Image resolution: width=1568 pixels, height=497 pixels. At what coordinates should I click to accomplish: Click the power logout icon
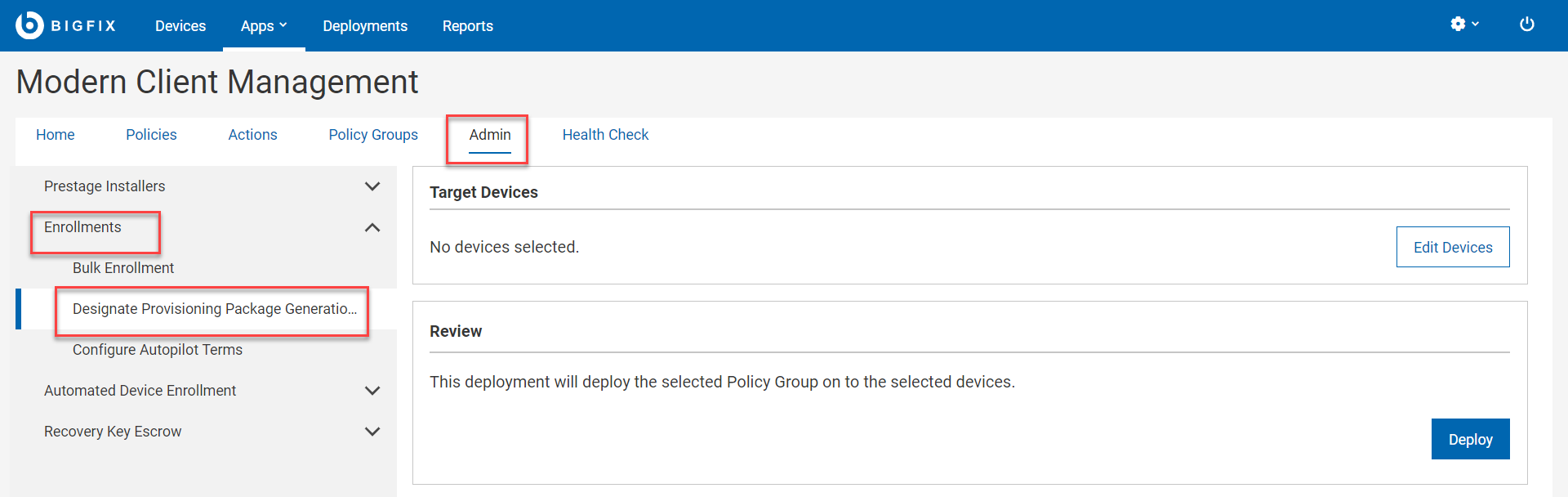point(1527,25)
